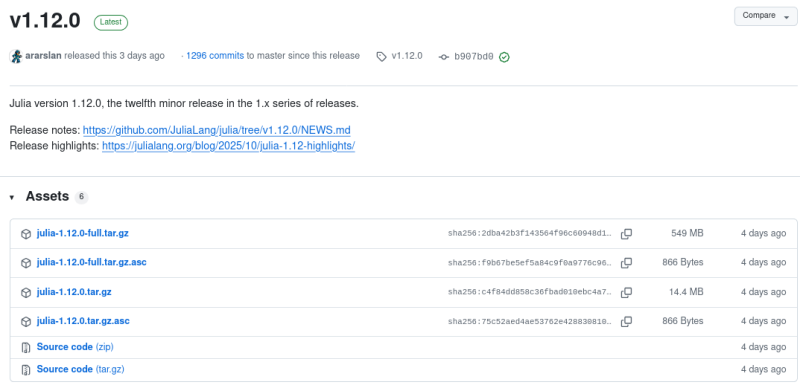
Task: Click package icon for julia-1.12.0-full.tar.gz.asc
Action: (x=26, y=263)
